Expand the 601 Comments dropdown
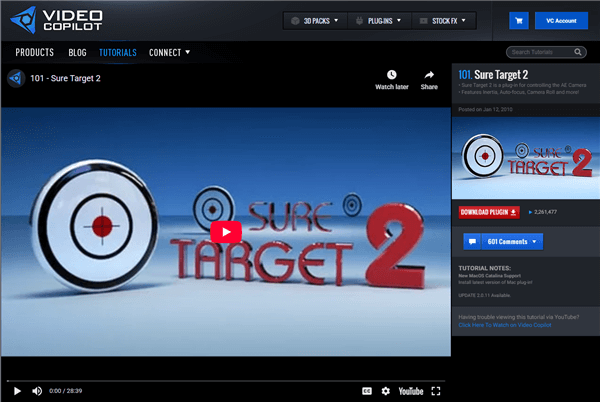600x402 pixels. [512, 242]
